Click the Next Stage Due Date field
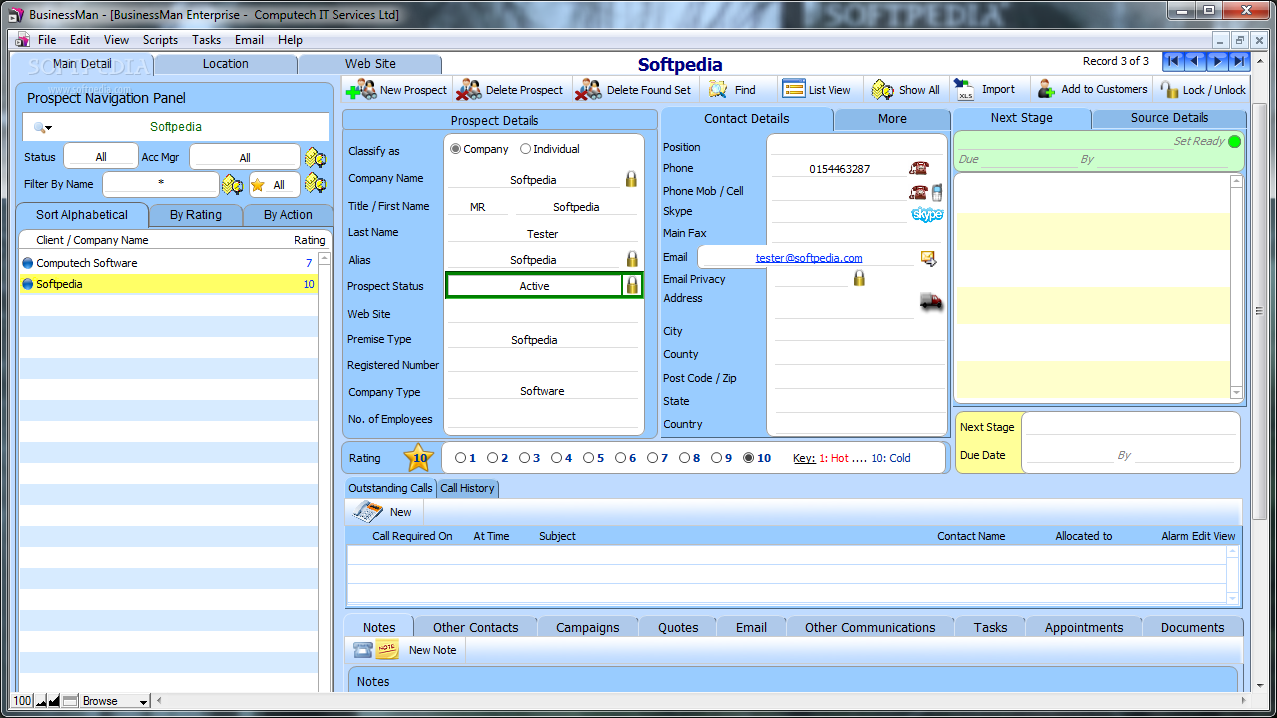Viewport: 1277px width, 718px height. pyautogui.click(x=1070, y=454)
